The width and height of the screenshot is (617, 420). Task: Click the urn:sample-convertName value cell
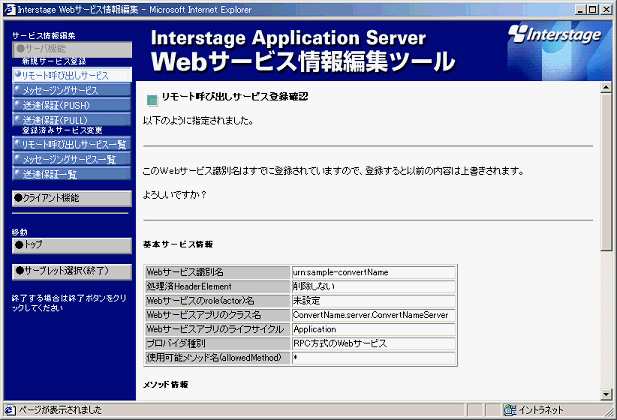point(374,272)
